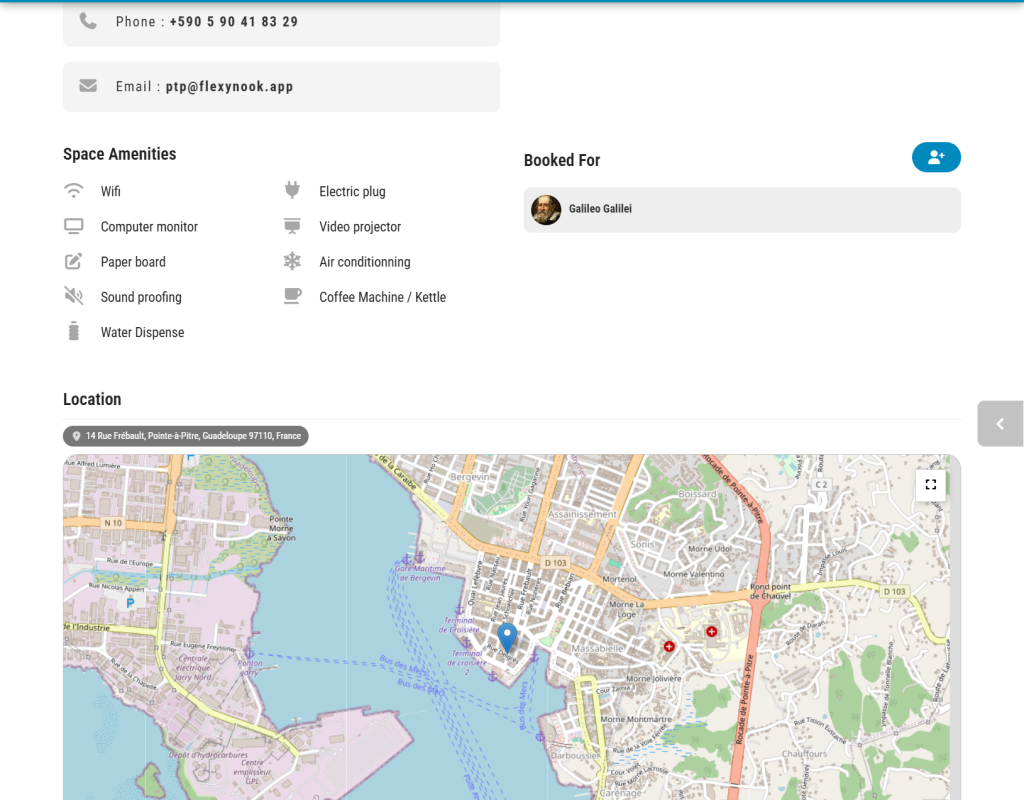Click the parking P symbol on map

point(130,603)
